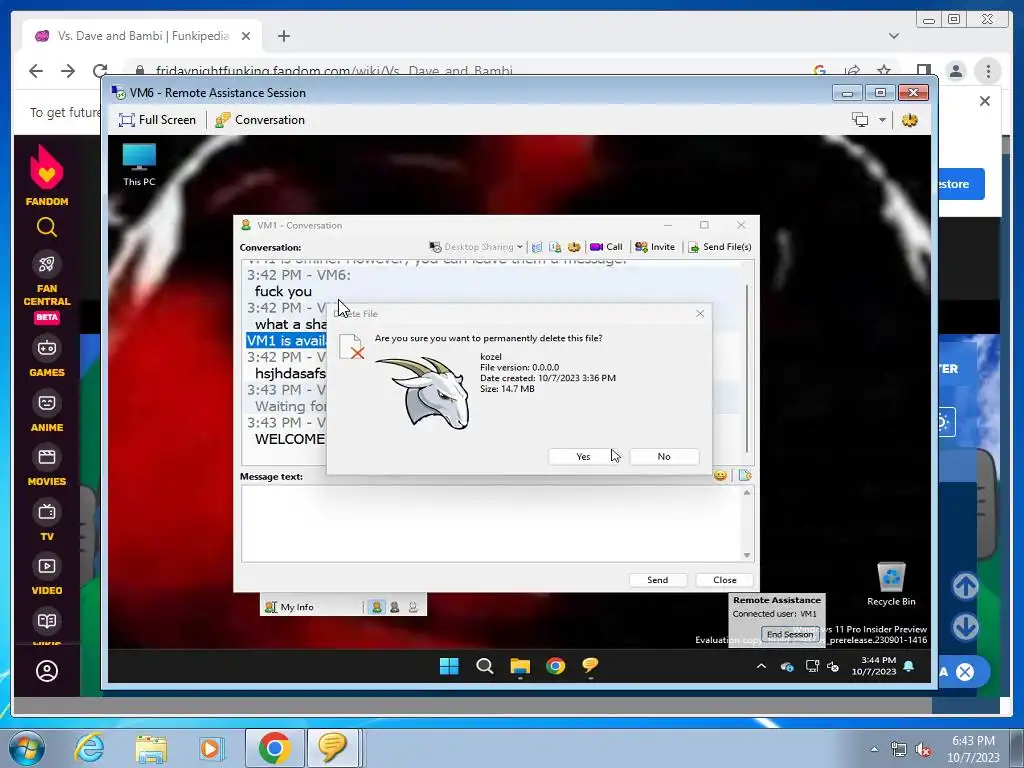Show hidden icons chevron in remote tray
The width and height of the screenshot is (1024, 768).
pyautogui.click(x=761, y=667)
